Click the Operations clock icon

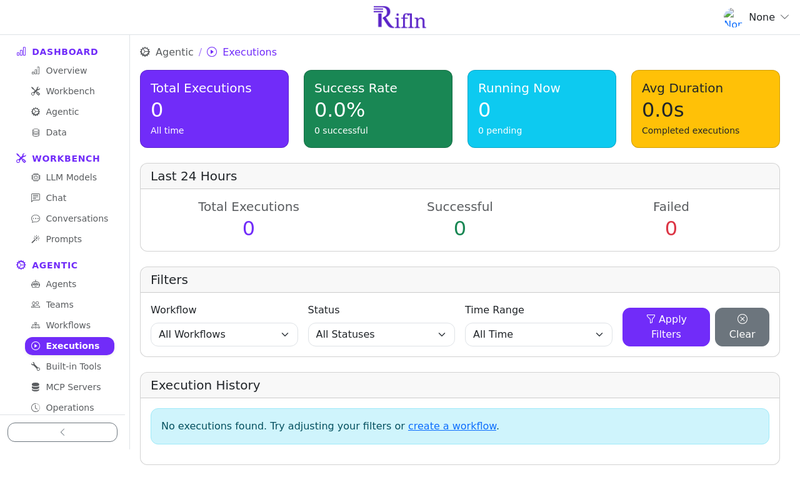click(35, 408)
